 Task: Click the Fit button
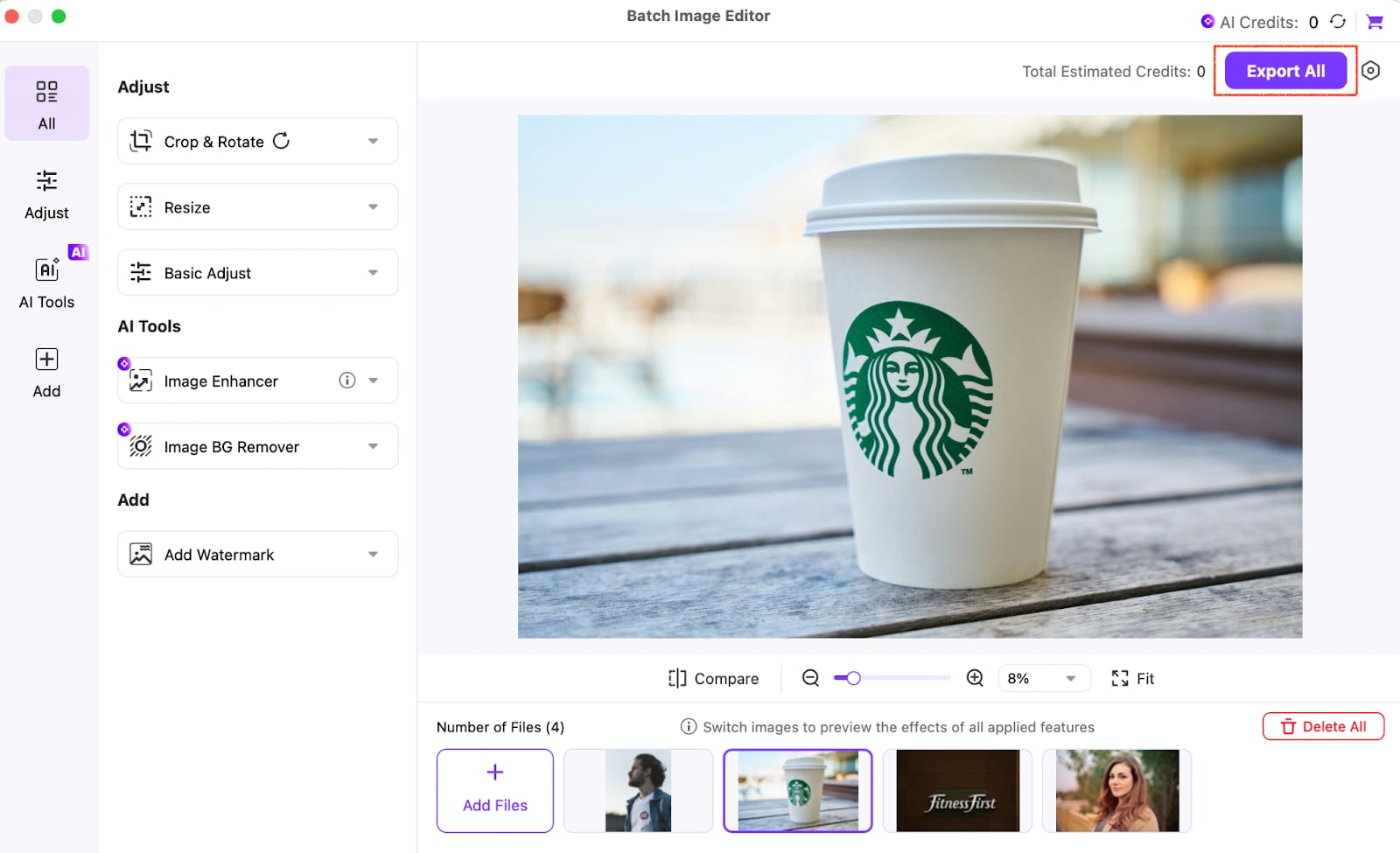tap(1133, 678)
